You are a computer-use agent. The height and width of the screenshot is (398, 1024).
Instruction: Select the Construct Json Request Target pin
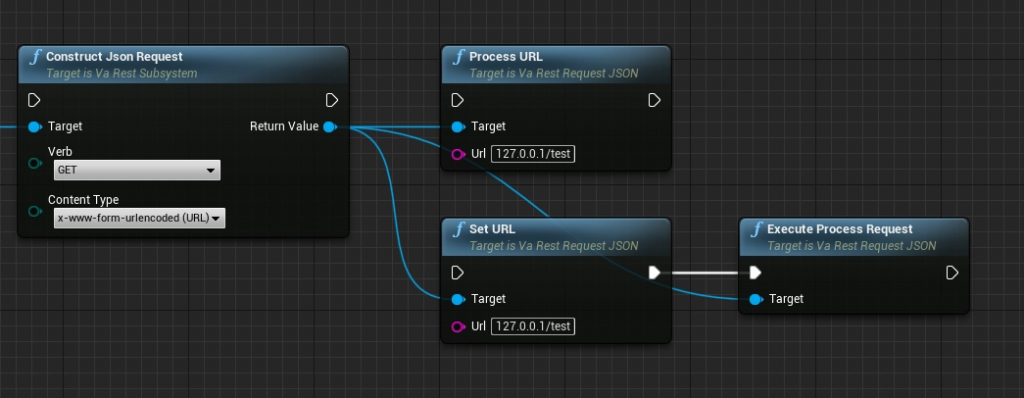35,127
